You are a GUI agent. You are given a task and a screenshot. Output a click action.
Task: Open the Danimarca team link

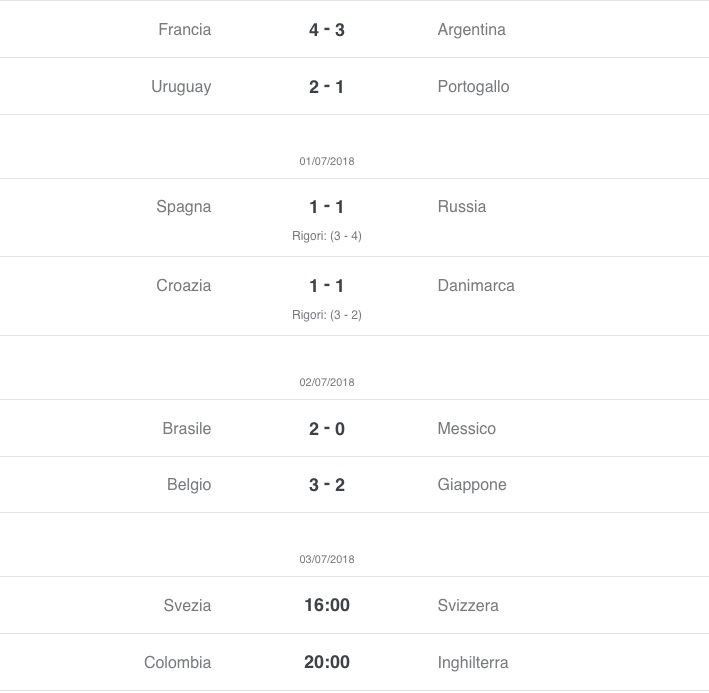pos(476,286)
